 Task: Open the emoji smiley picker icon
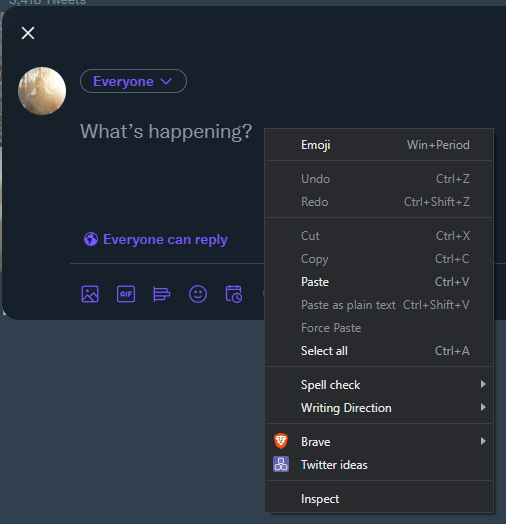[x=198, y=294]
